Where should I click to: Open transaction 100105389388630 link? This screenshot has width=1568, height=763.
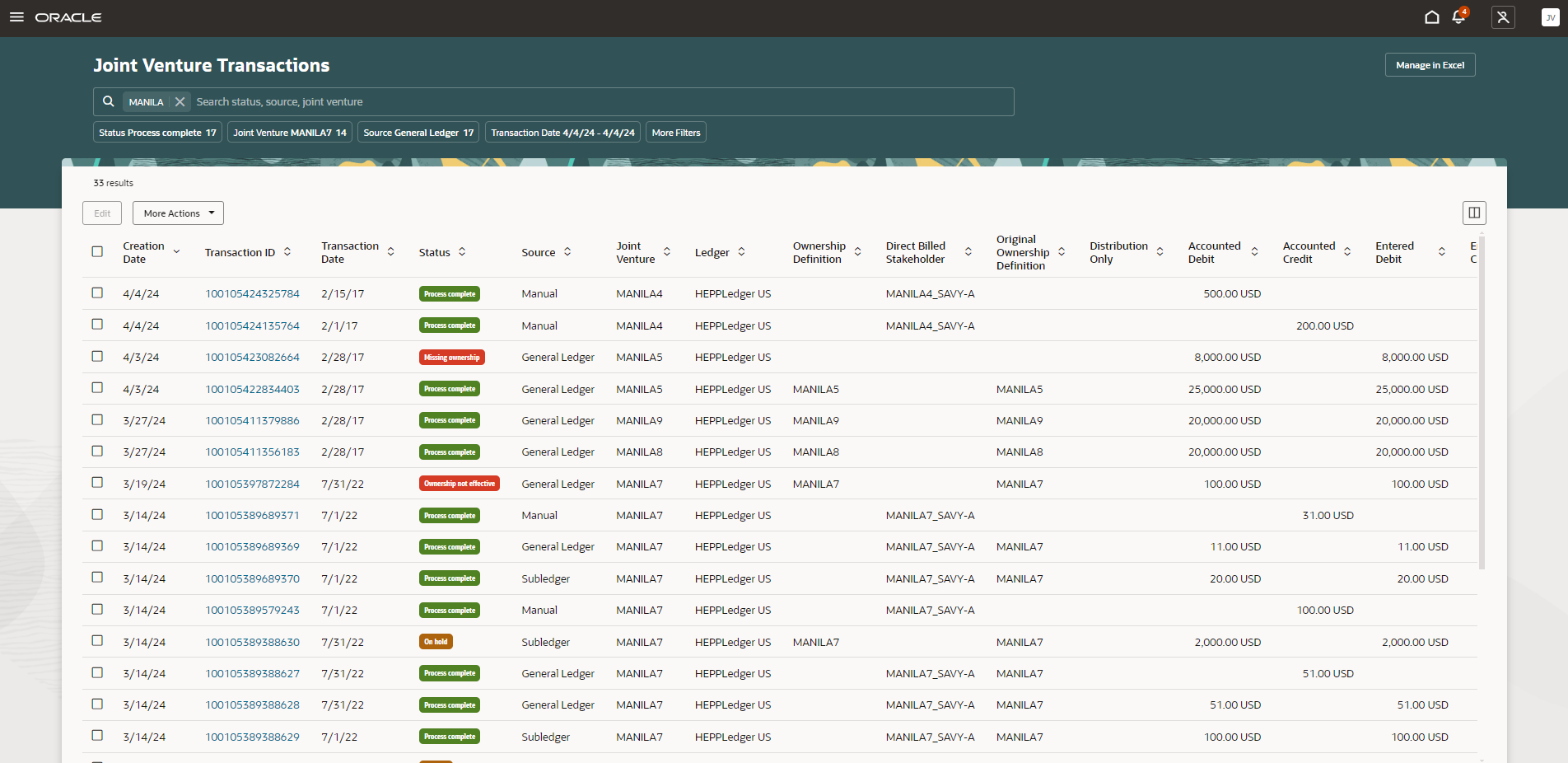pos(252,642)
